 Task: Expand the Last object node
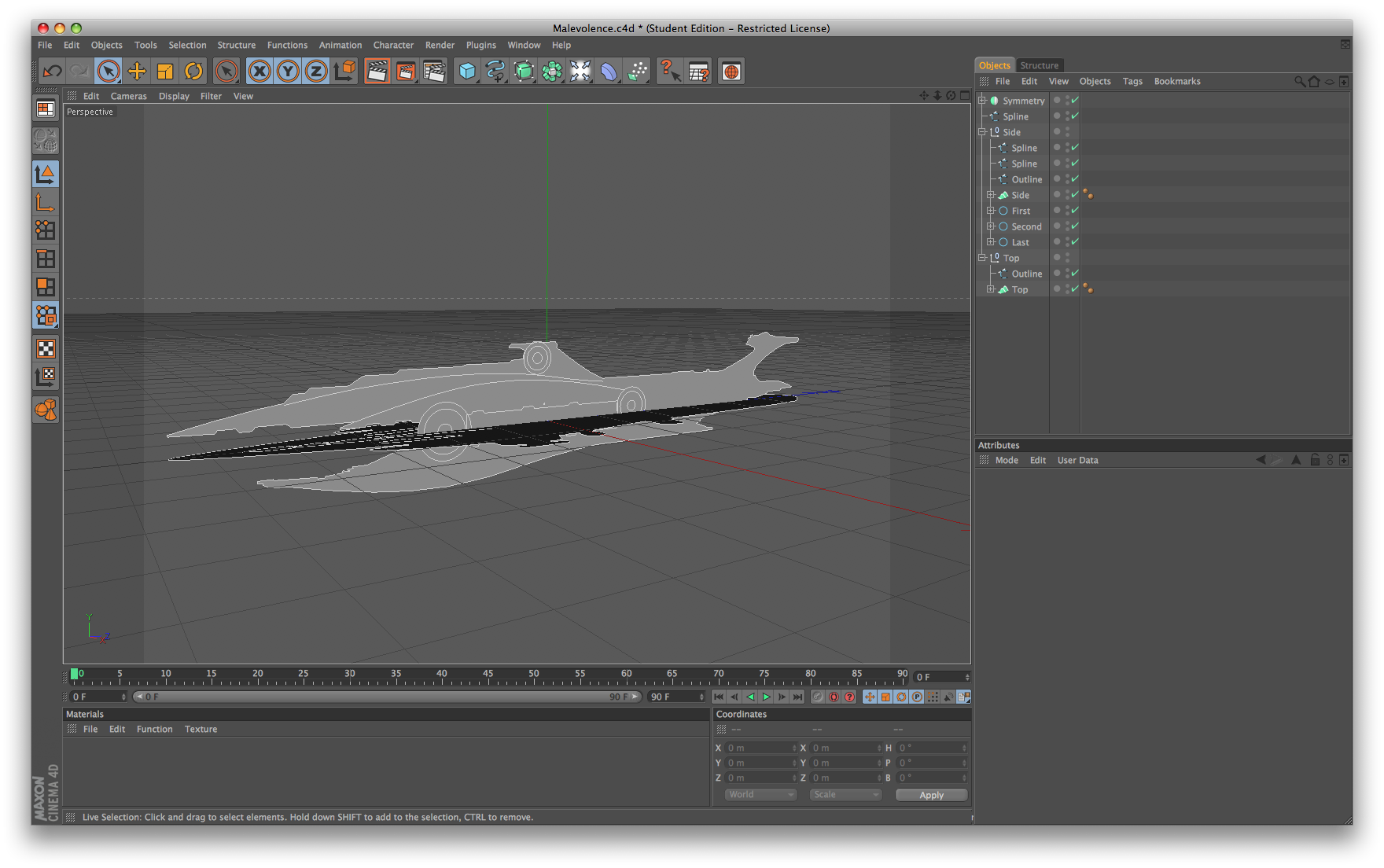point(991,242)
